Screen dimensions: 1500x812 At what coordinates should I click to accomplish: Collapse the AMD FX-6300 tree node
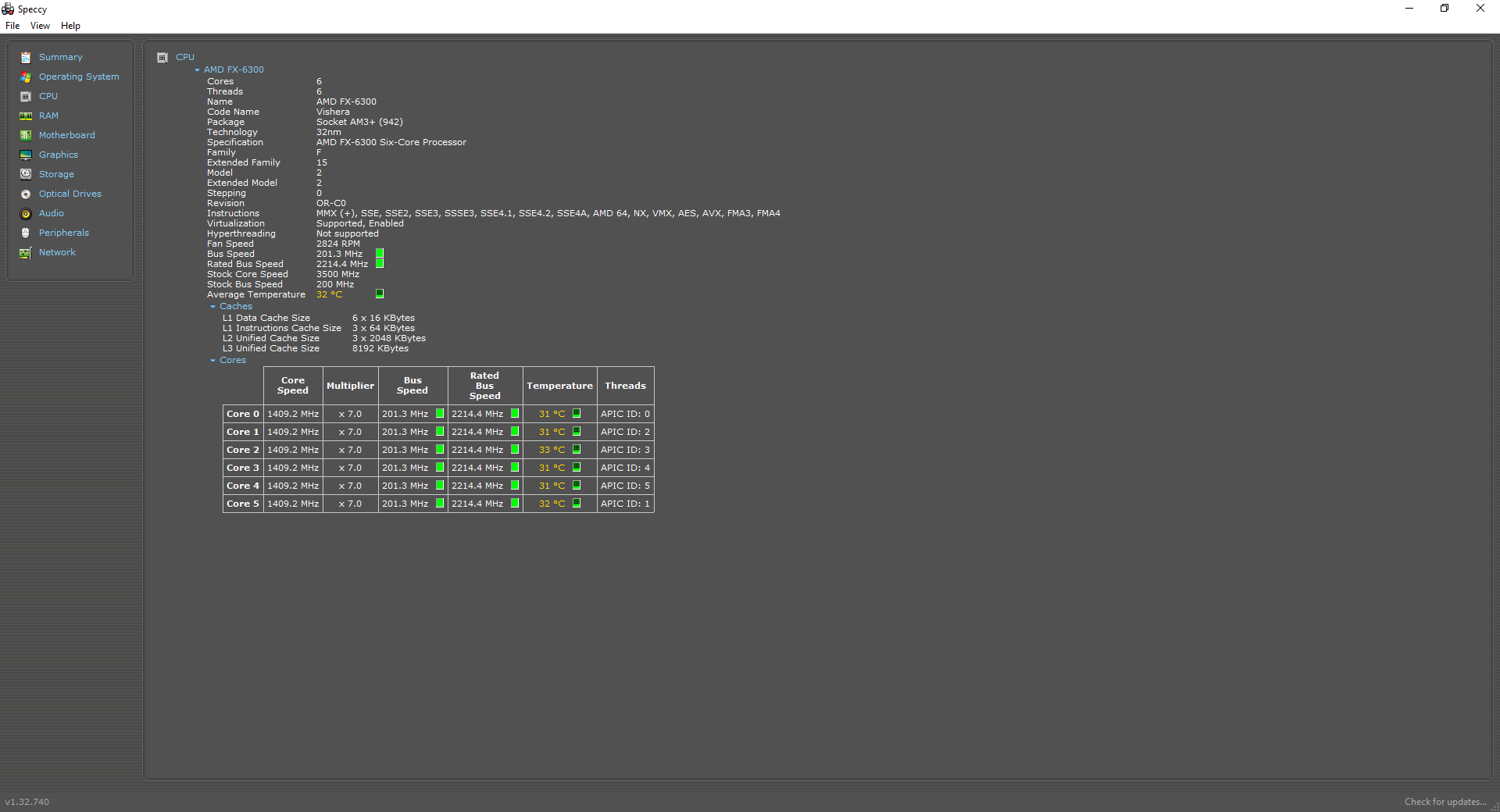[198, 70]
